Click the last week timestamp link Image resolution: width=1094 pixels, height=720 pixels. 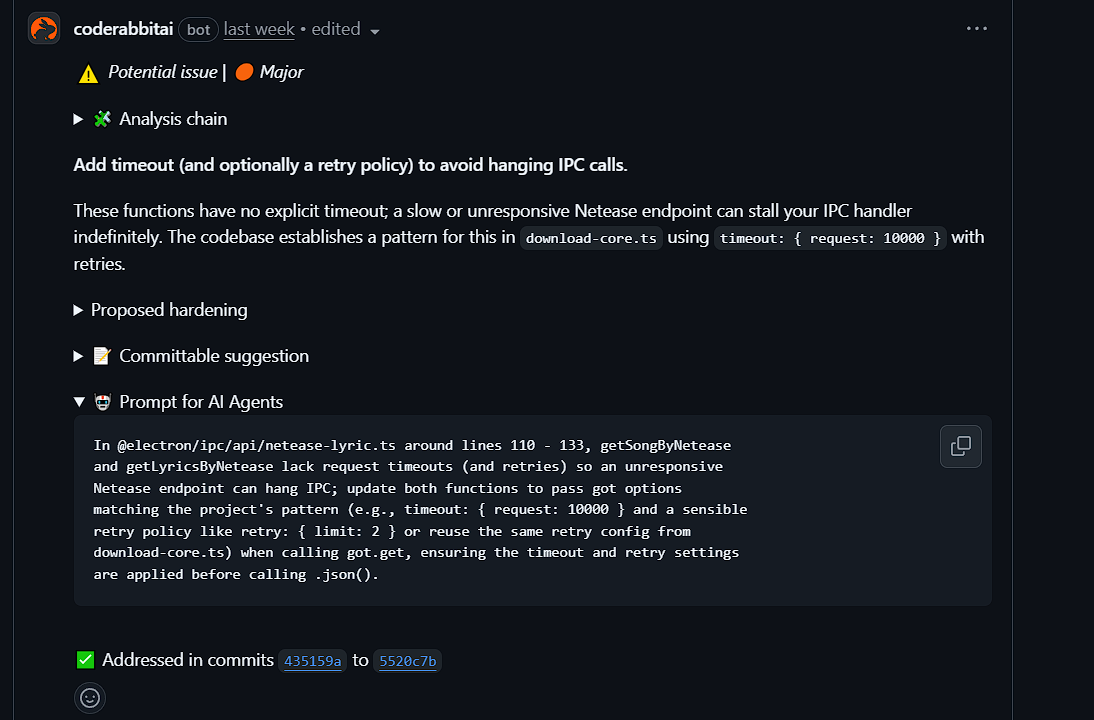point(259,29)
